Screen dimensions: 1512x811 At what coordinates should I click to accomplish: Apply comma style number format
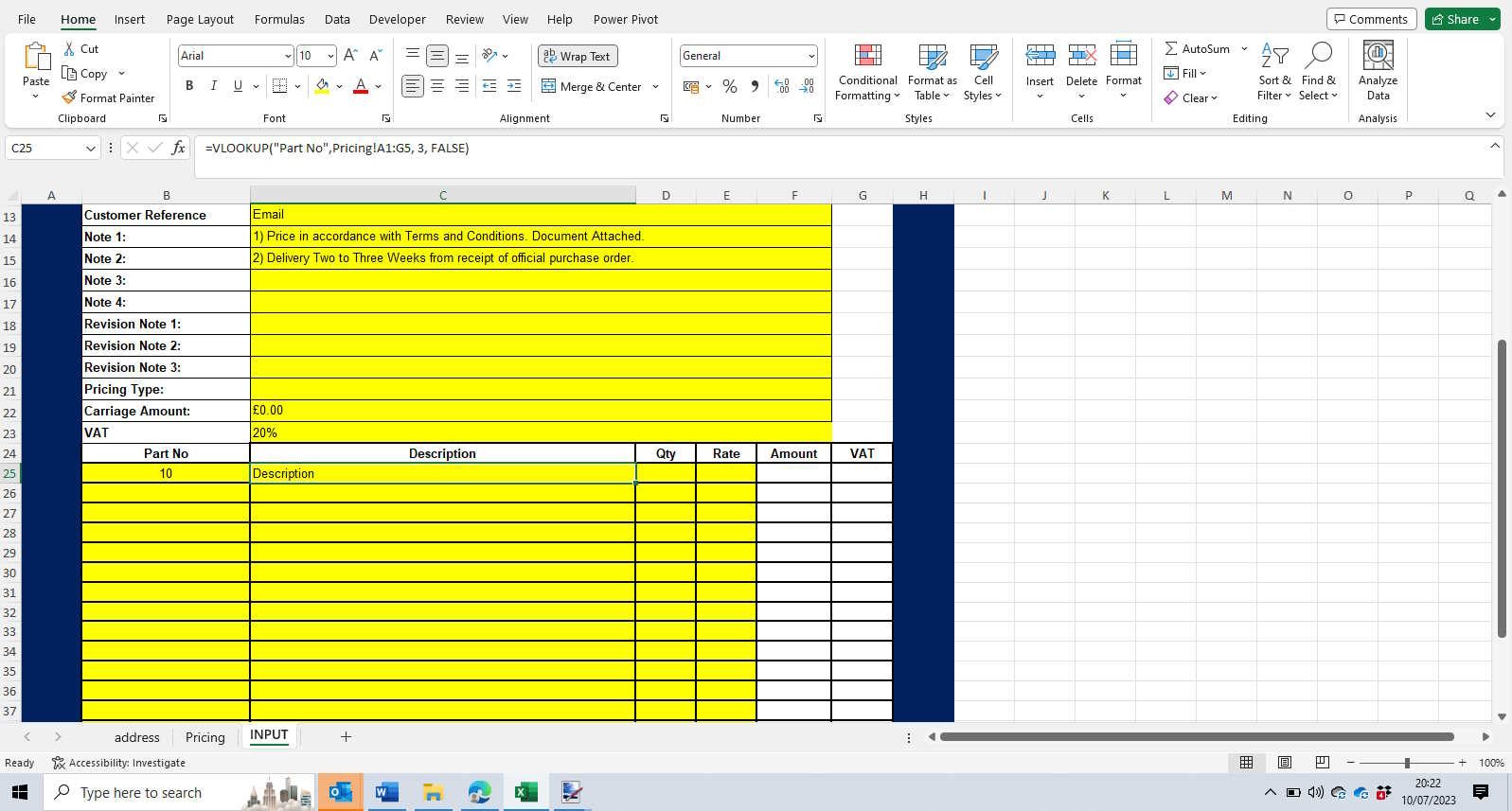(755, 86)
